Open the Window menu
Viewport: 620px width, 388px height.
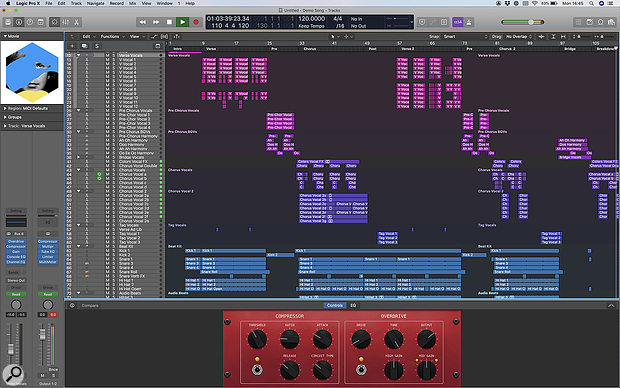pyautogui.click(x=164, y=3)
